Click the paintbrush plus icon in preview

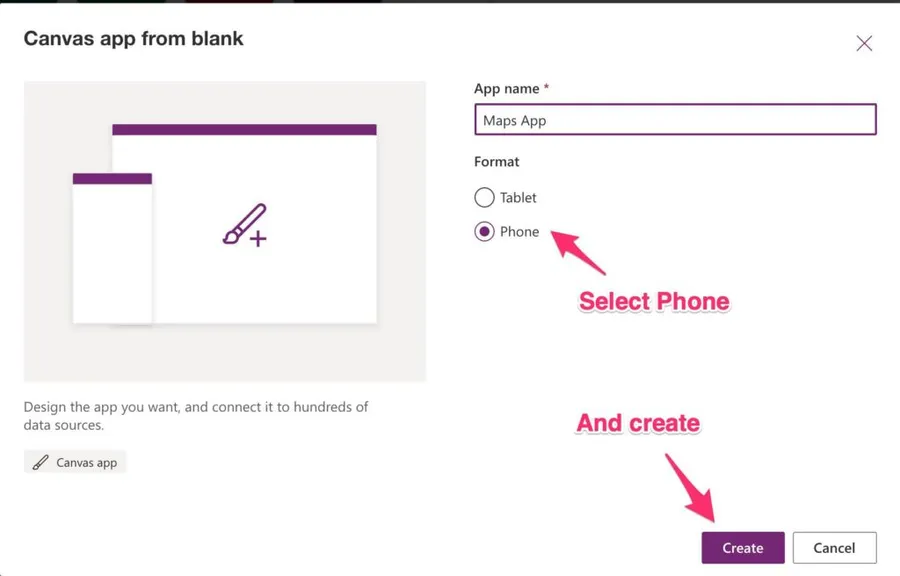coord(245,225)
